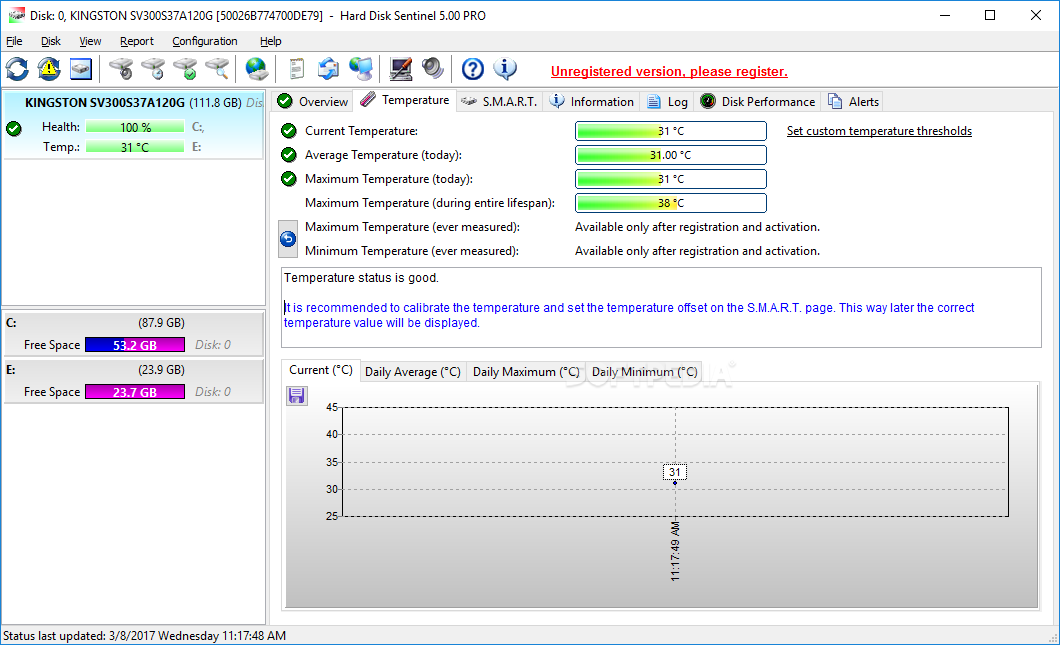
Task: Switch to Daily Minimum (°C) graph tab
Action: [x=644, y=372]
